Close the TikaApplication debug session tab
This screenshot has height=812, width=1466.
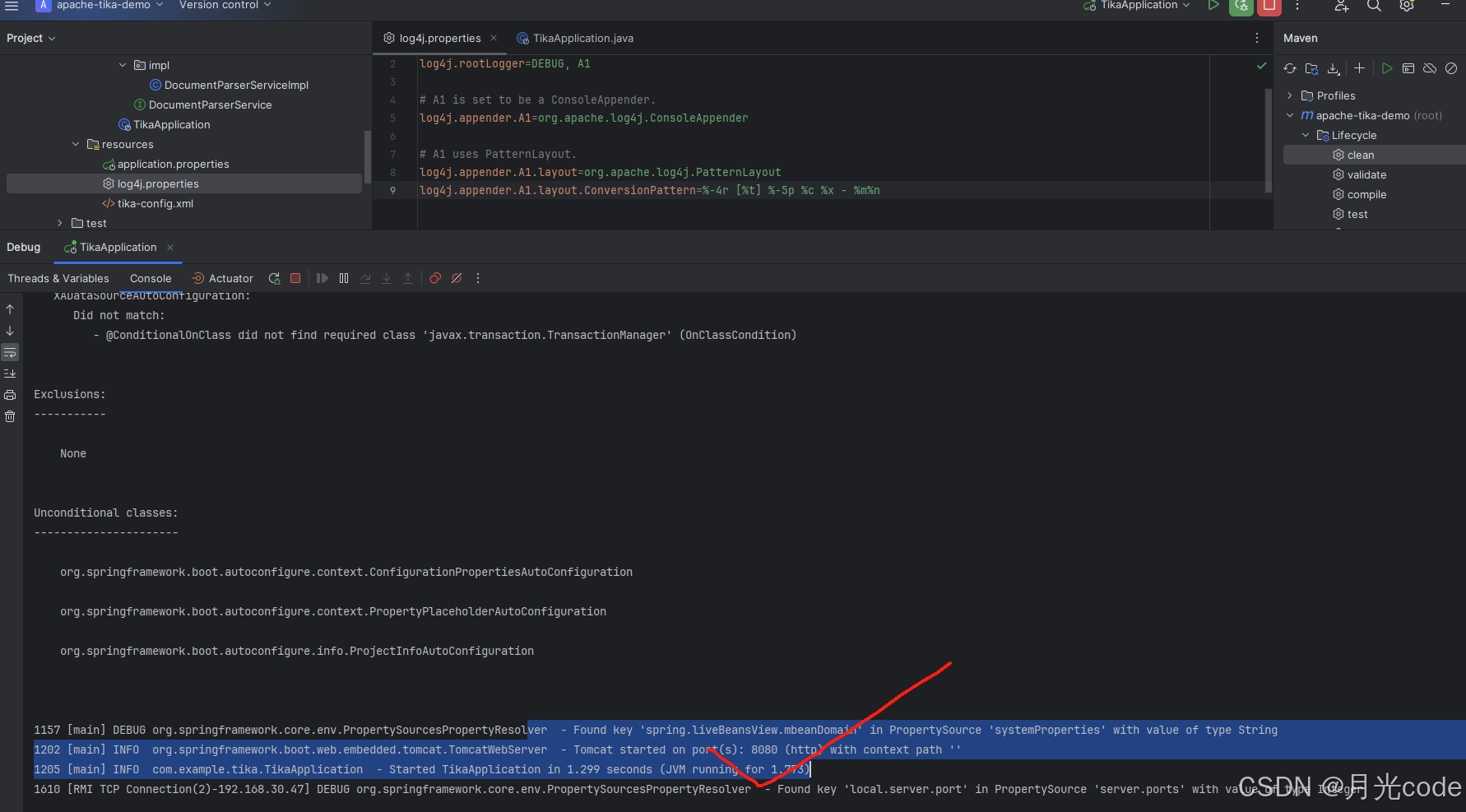(x=170, y=248)
